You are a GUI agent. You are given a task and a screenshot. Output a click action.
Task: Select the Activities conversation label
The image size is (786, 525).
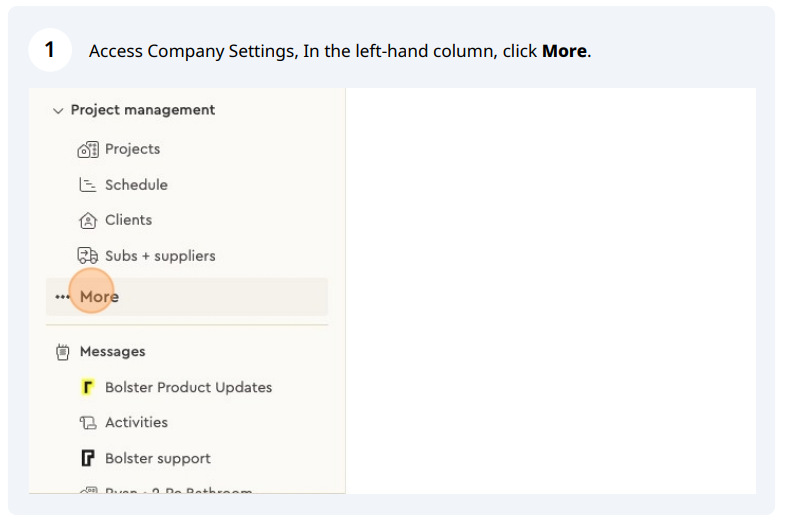136,423
